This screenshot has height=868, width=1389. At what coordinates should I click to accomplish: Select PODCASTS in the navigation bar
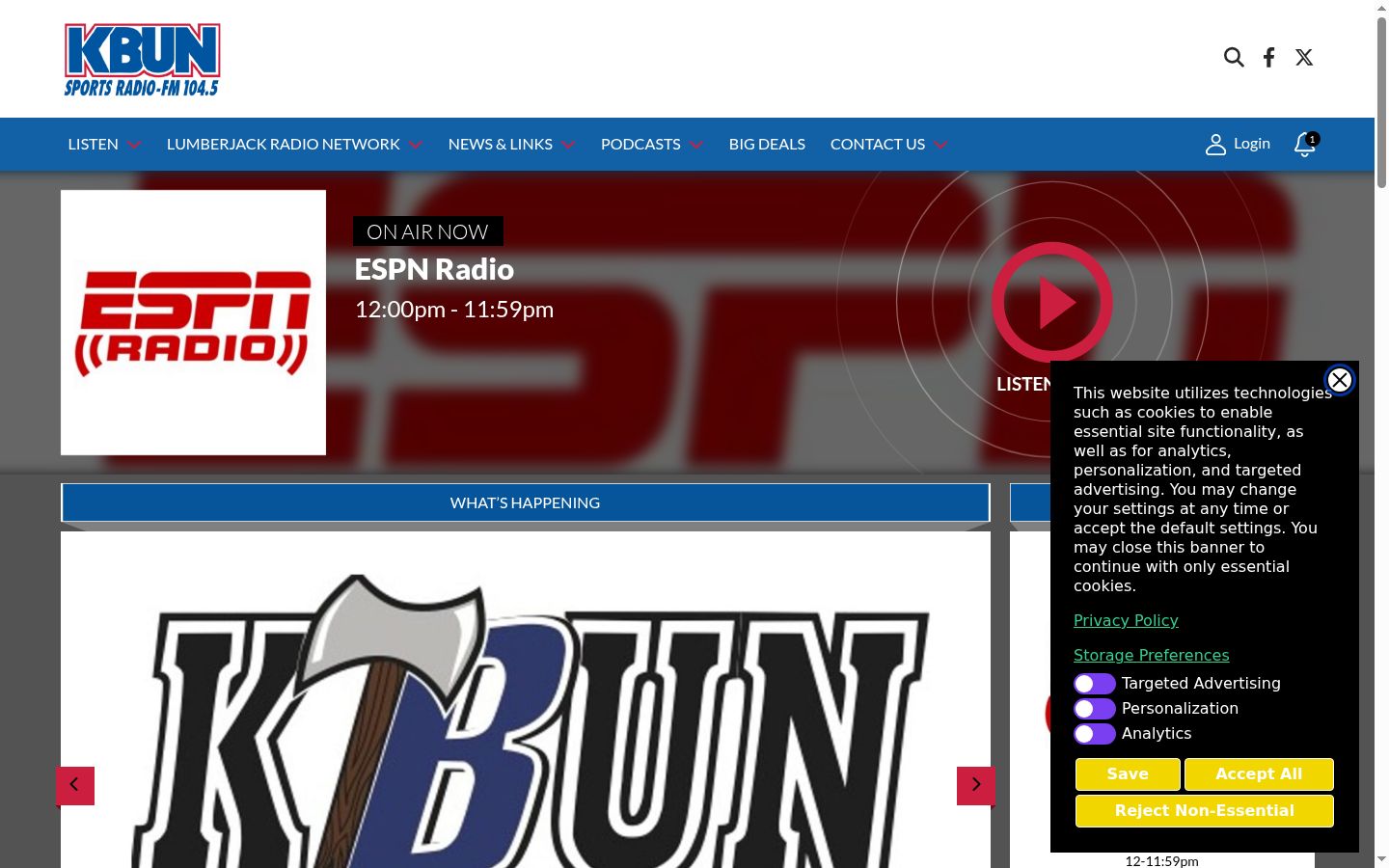(x=640, y=145)
